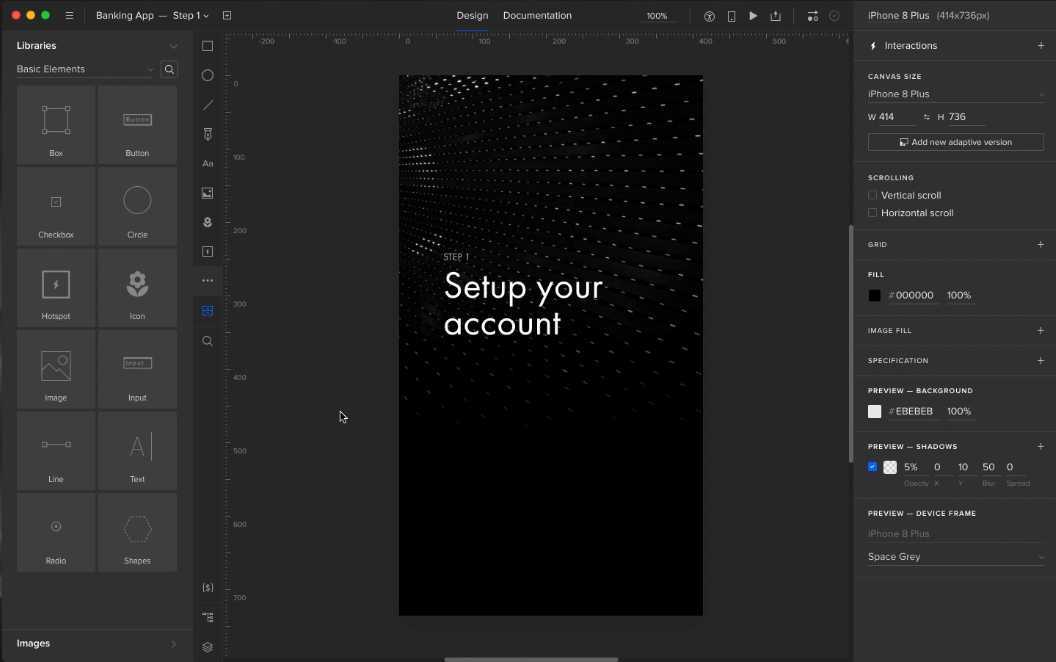Open the pages tree panel icon
This screenshot has width=1056, height=662.
(207, 617)
